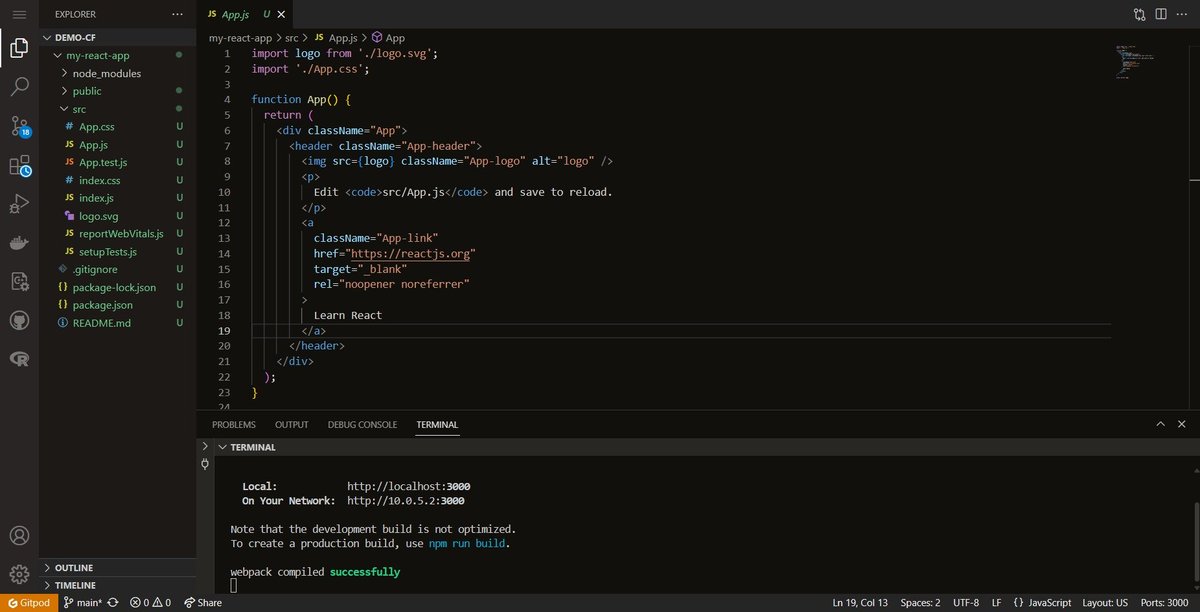Click Ports: 3000 in status bar
The width and height of the screenshot is (1200, 612).
1166,603
